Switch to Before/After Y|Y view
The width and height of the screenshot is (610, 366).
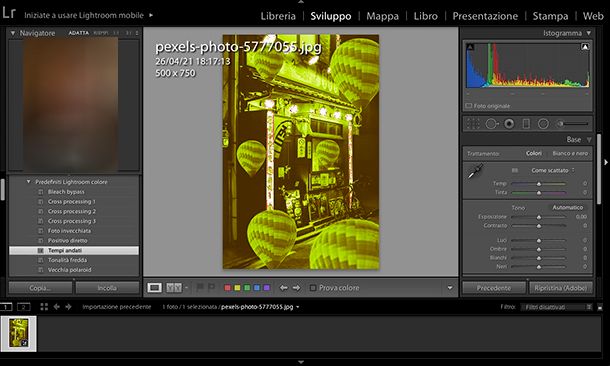[174, 288]
